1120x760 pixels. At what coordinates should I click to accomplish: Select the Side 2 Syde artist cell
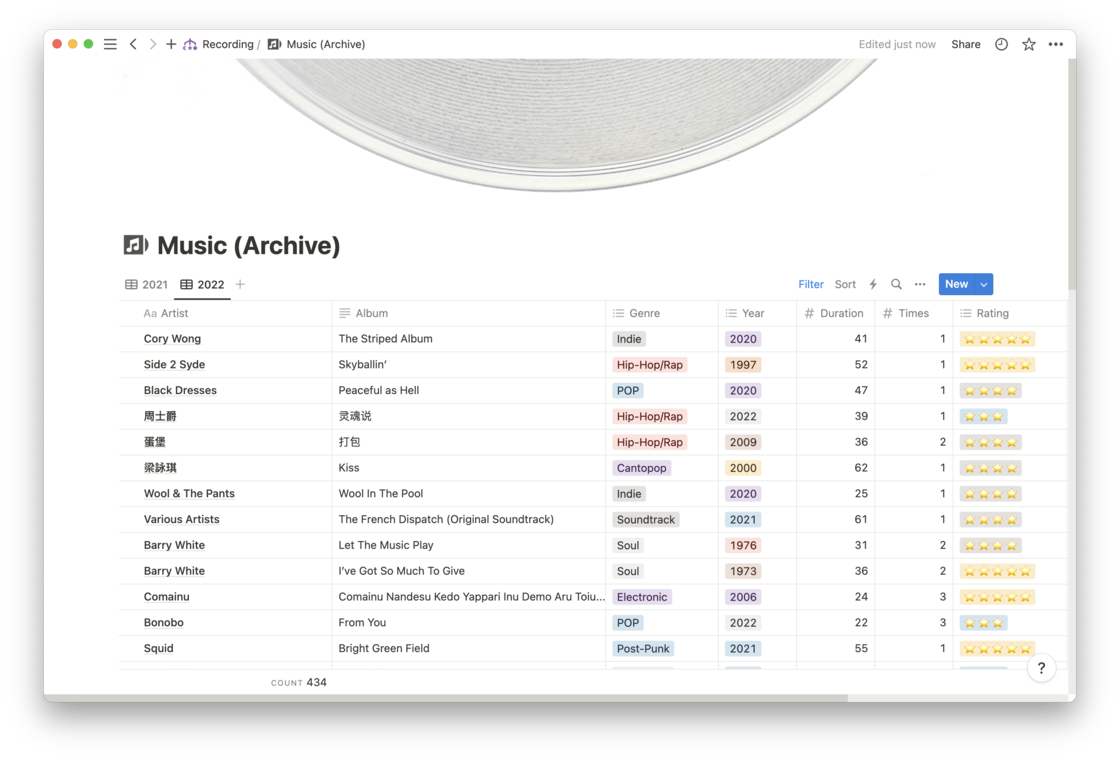click(226, 364)
